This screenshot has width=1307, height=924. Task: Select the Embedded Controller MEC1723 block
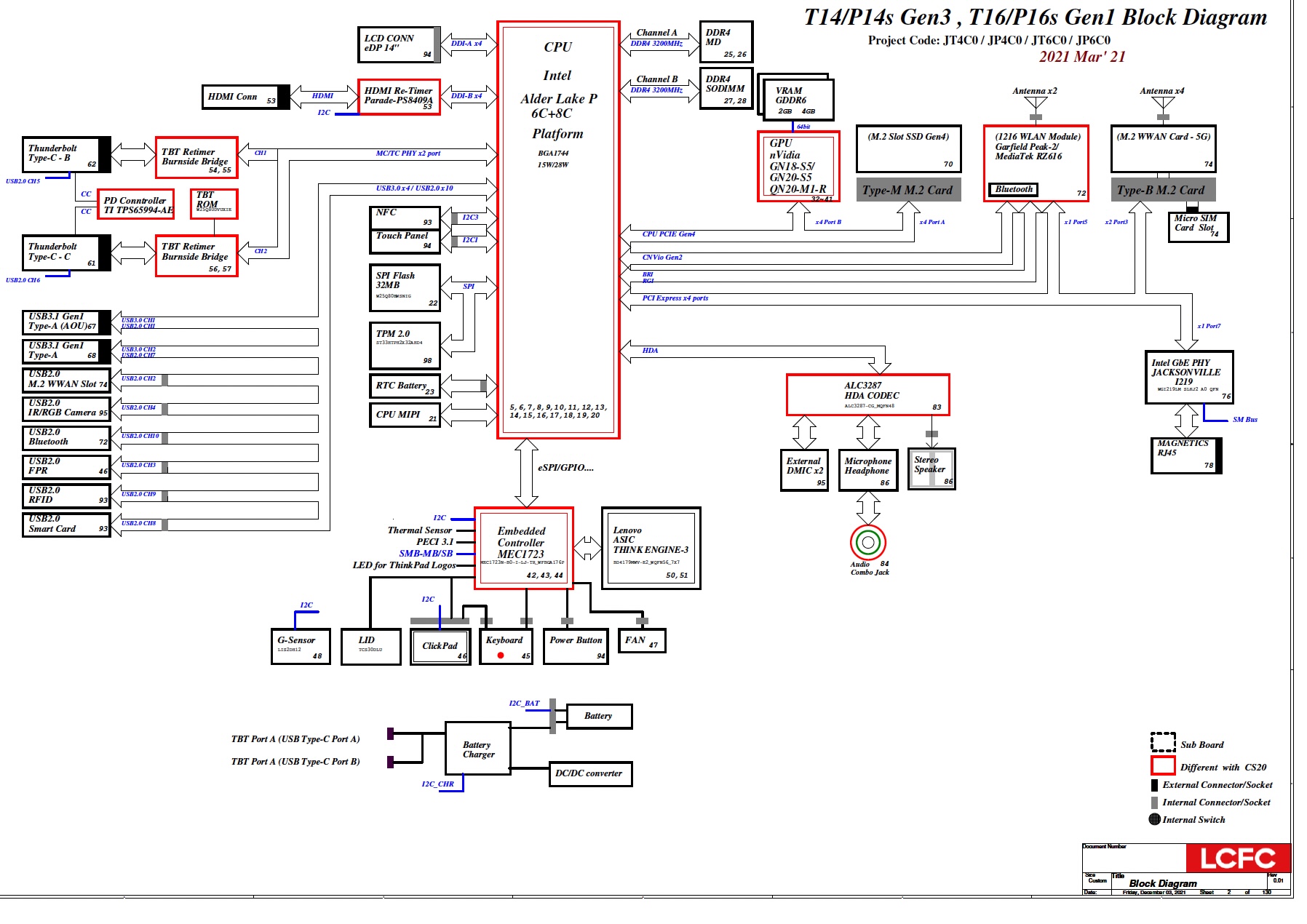(x=524, y=548)
